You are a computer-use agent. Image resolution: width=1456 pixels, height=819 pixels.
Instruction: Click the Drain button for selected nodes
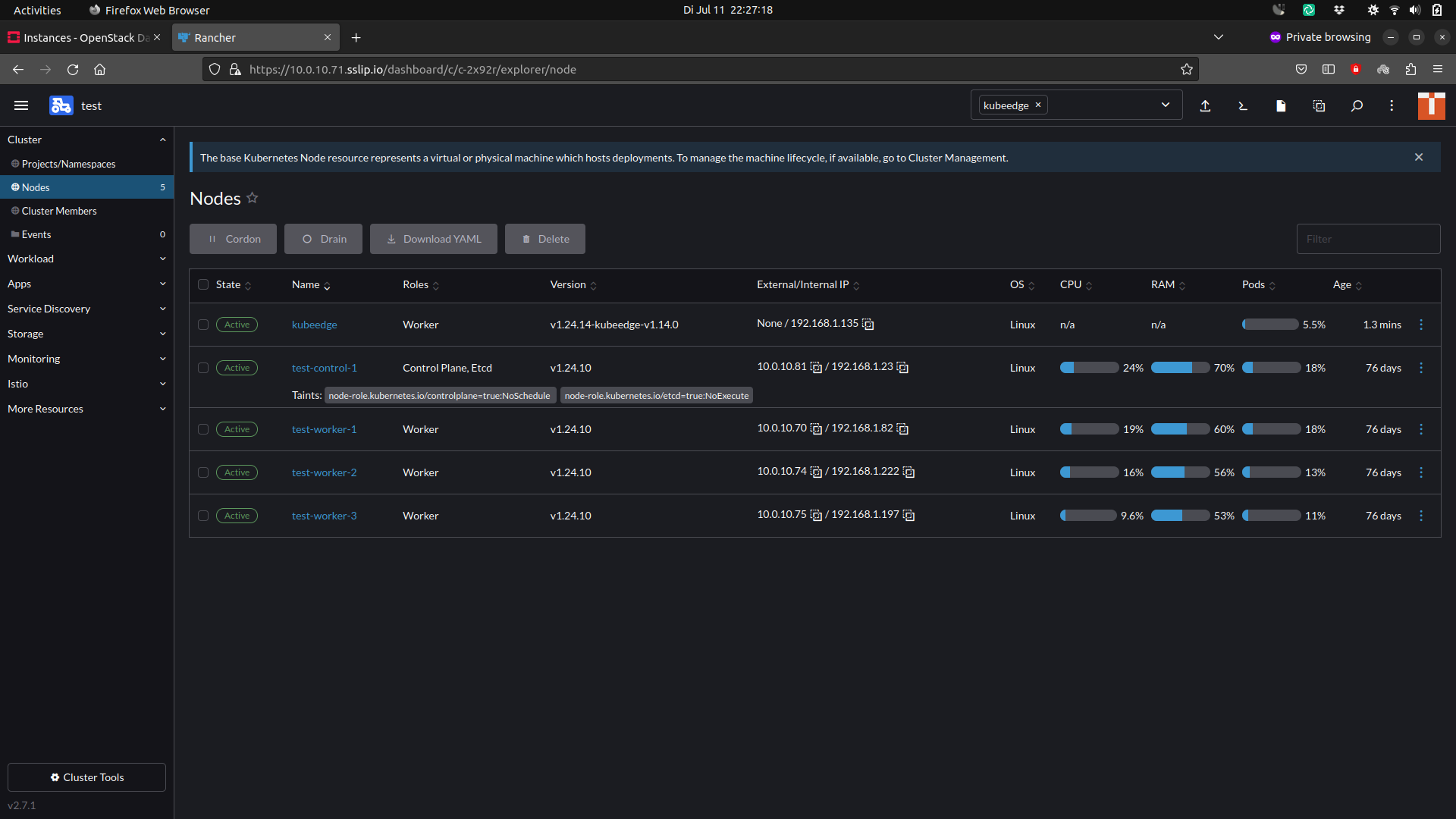click(x=324, y=238)
